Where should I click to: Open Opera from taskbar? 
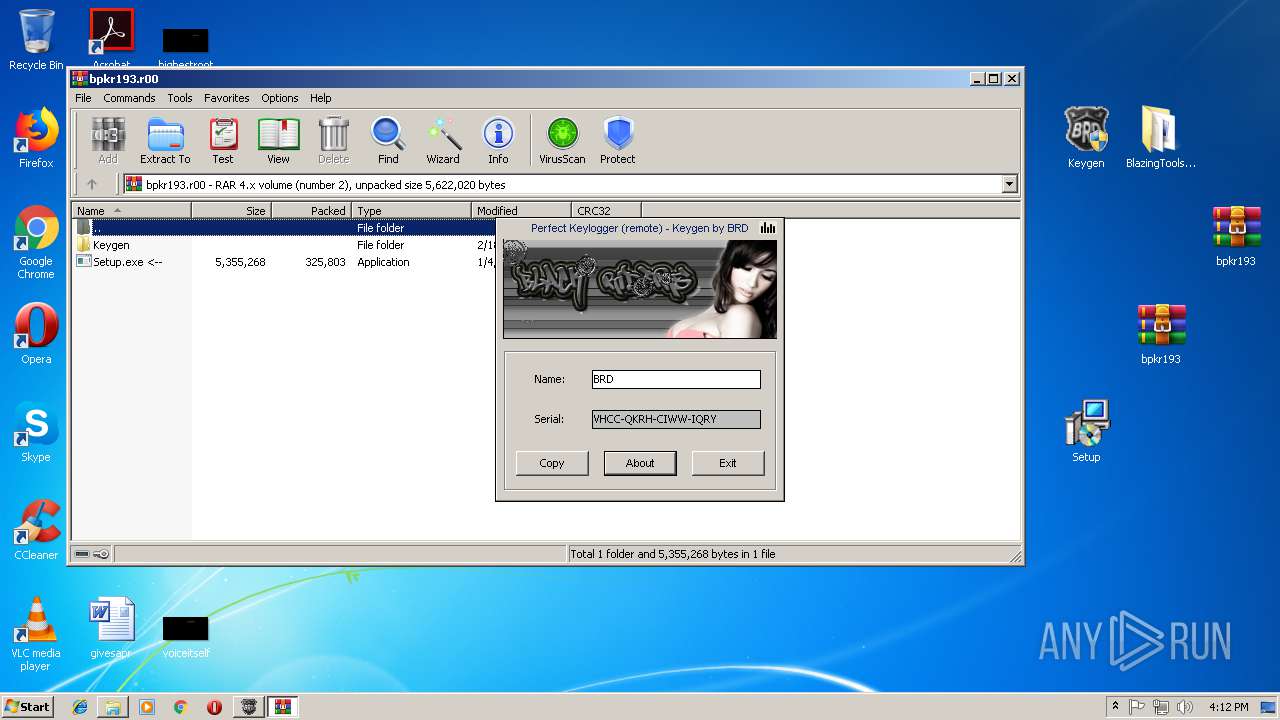[x=214, y=707]
